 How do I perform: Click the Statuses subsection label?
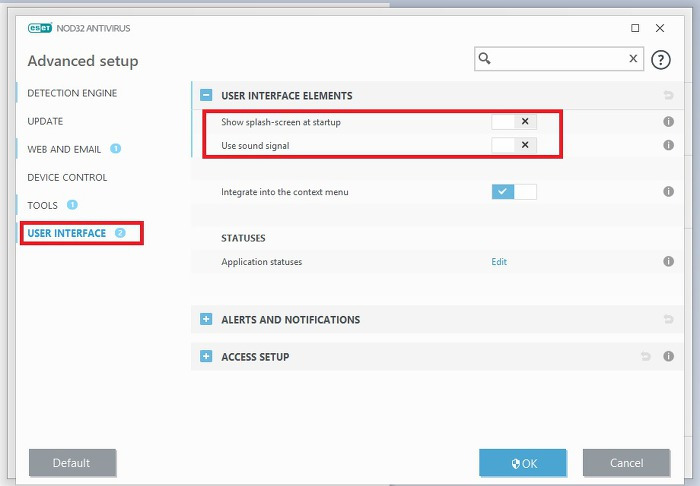pos(243,238)
